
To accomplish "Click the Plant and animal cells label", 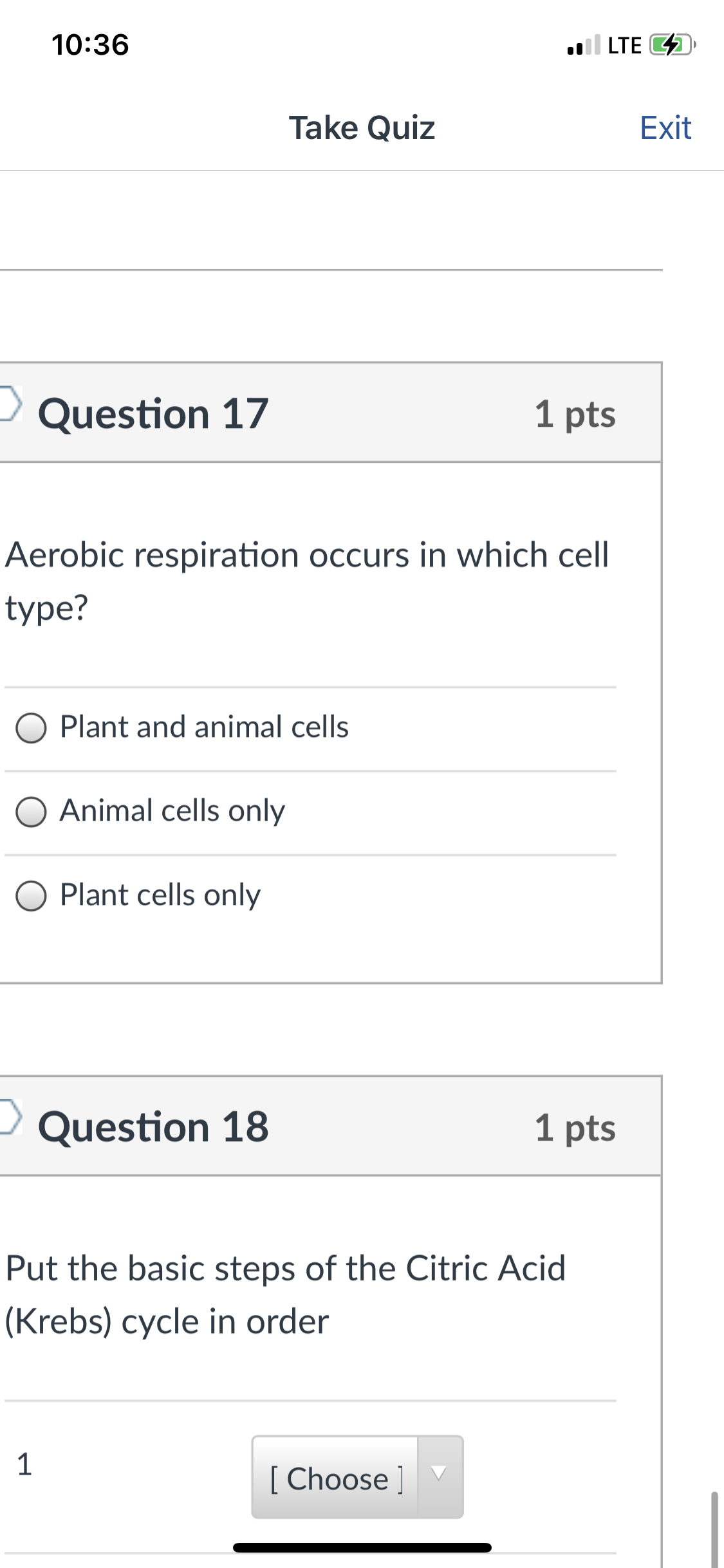I will click(205, 727).
